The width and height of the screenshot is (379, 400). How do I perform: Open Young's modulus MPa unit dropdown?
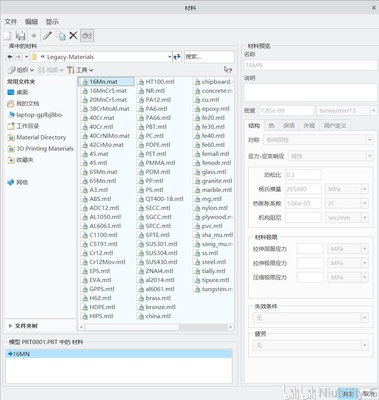[347, 189]
